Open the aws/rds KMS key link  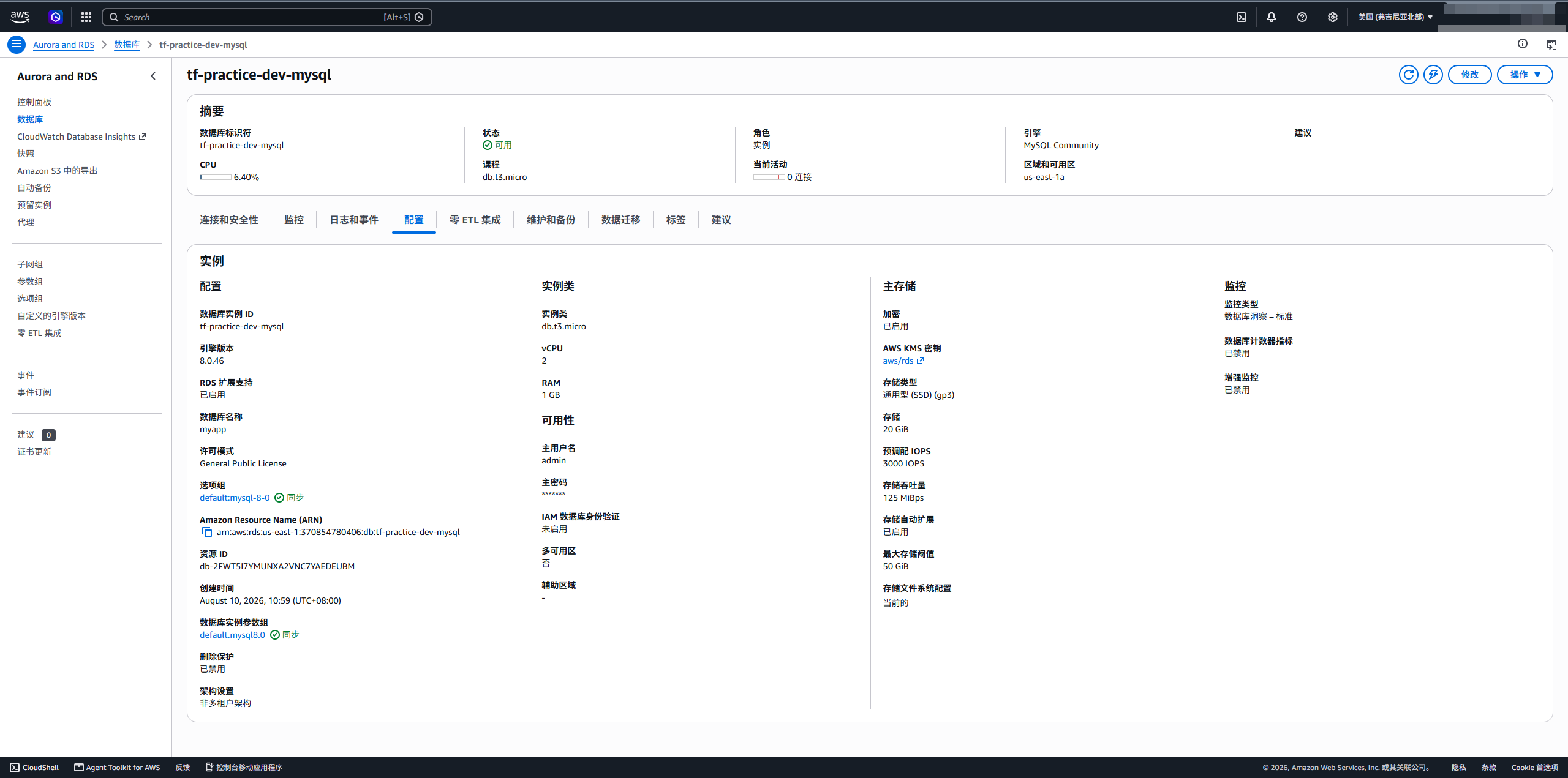click(x=898, y=361)
